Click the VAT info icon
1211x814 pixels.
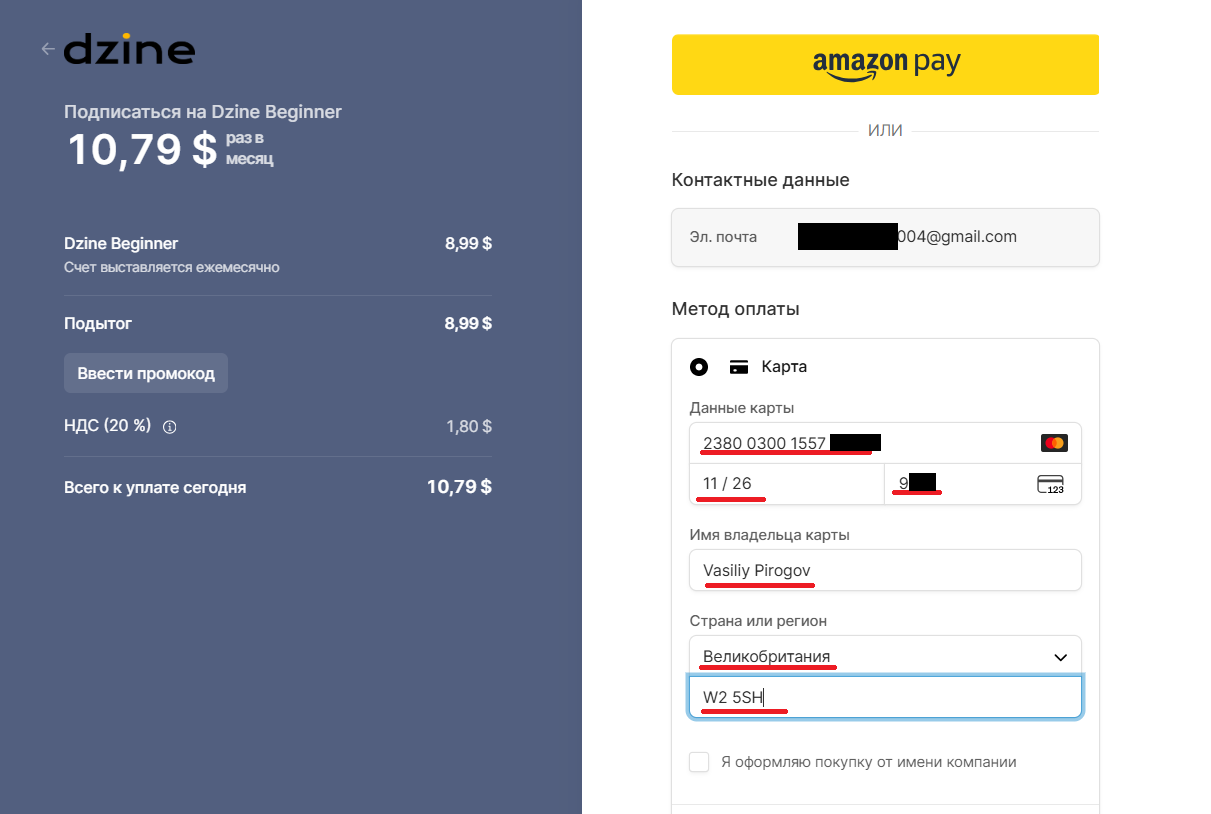pos(170,427)
